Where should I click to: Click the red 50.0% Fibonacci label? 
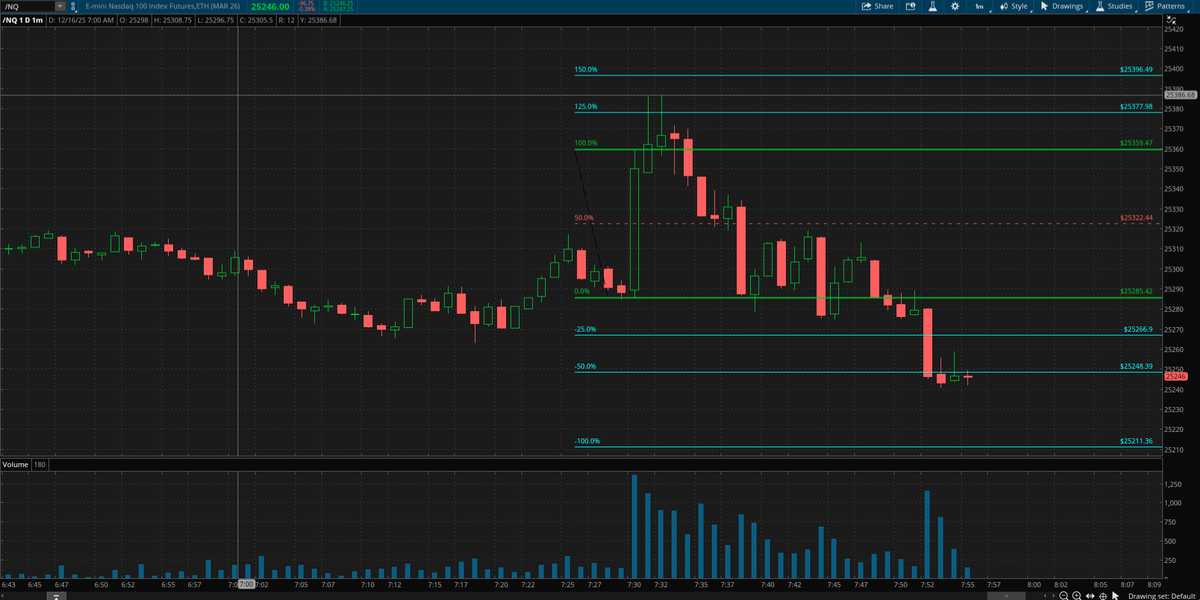[584, 218]
